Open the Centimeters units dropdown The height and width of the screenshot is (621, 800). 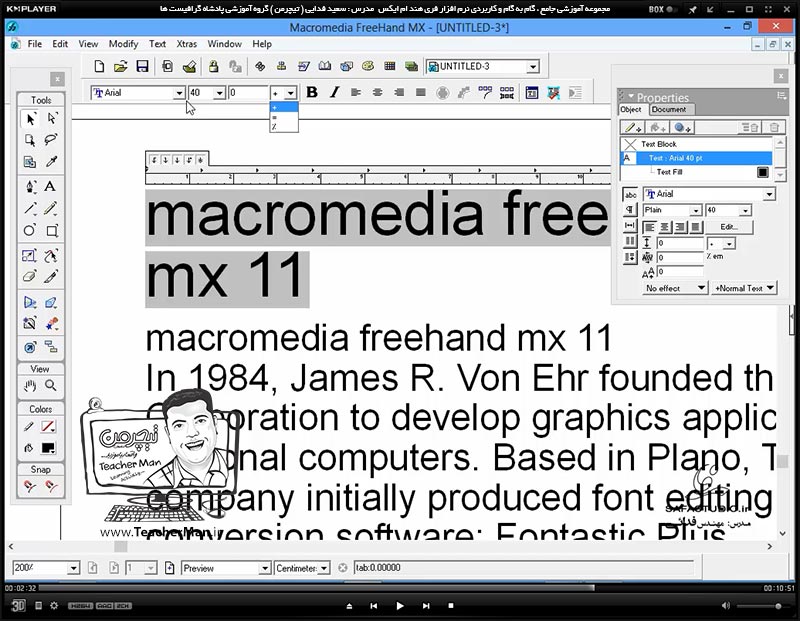[x=324, y=568]
